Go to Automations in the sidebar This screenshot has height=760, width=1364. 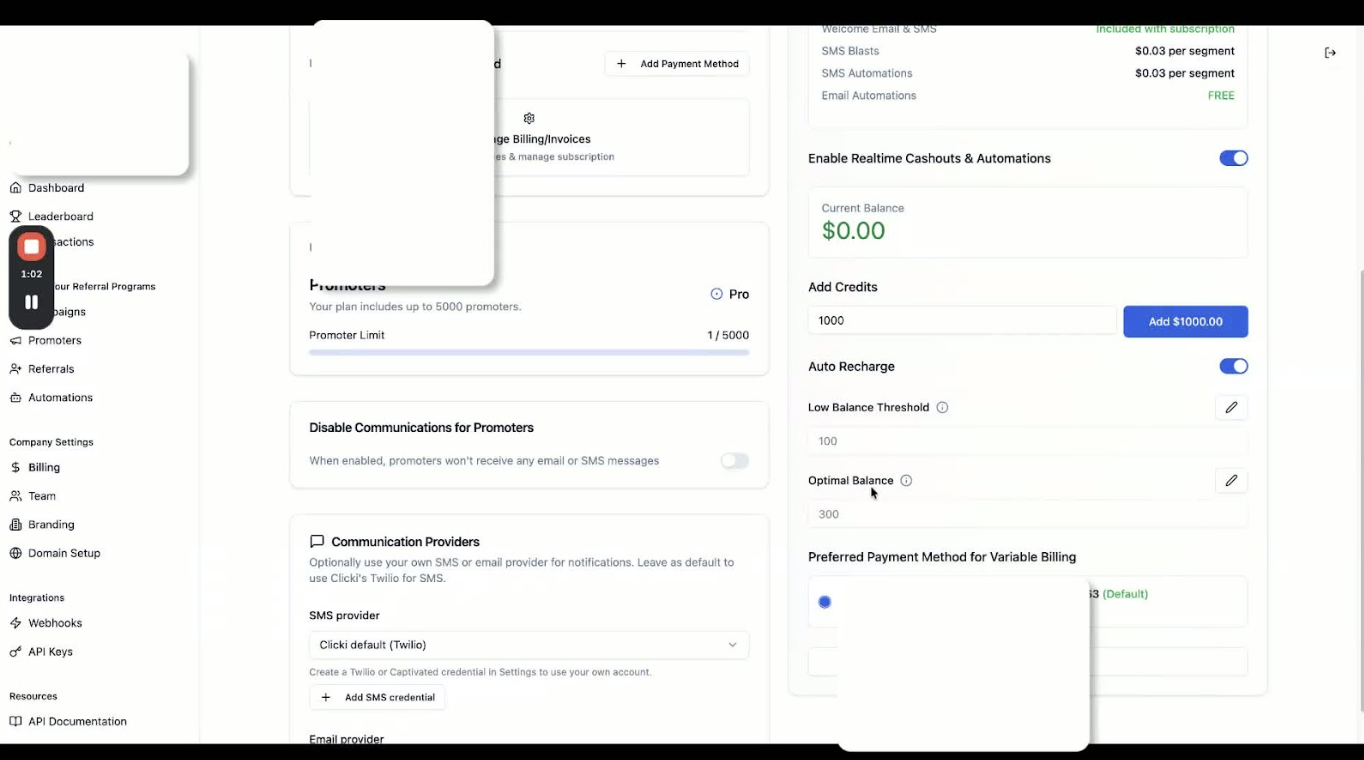(x=60, y=398)
